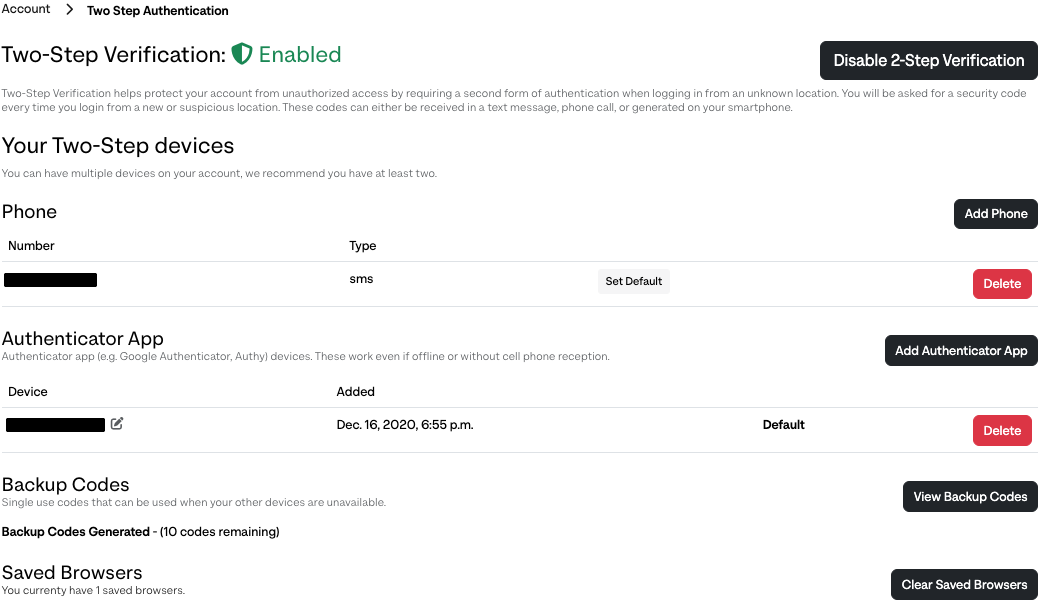This screenshot has width=1047, height=609.
Task: Click the redacted authenticator device name
Action: coord(55,425)
